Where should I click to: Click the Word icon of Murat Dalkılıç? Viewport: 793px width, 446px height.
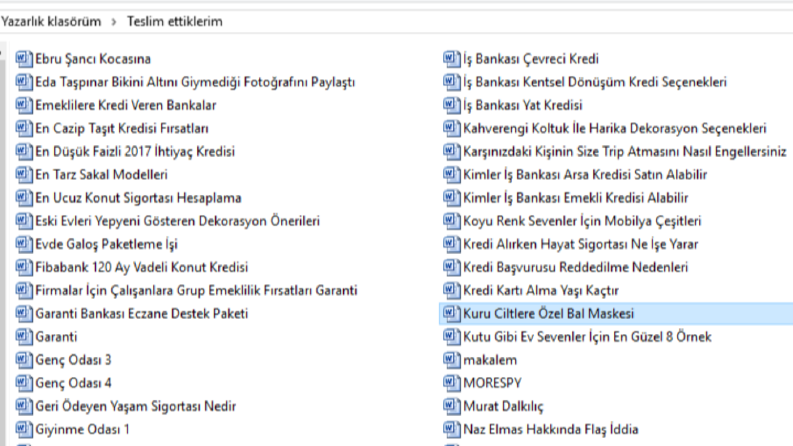click(x=452, y=406)
